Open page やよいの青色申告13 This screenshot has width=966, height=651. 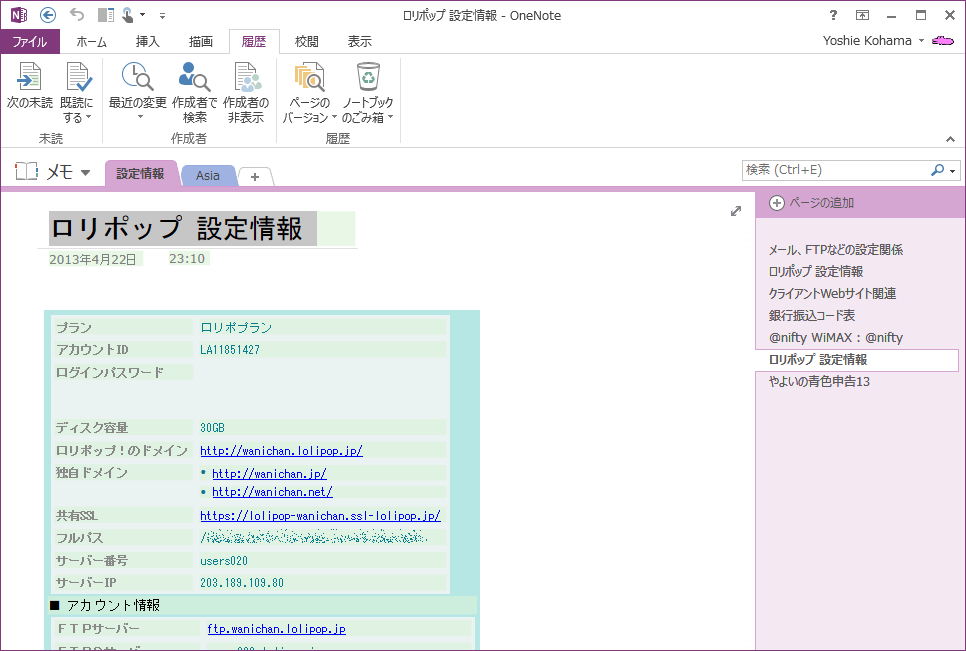(x=819, y=382)
